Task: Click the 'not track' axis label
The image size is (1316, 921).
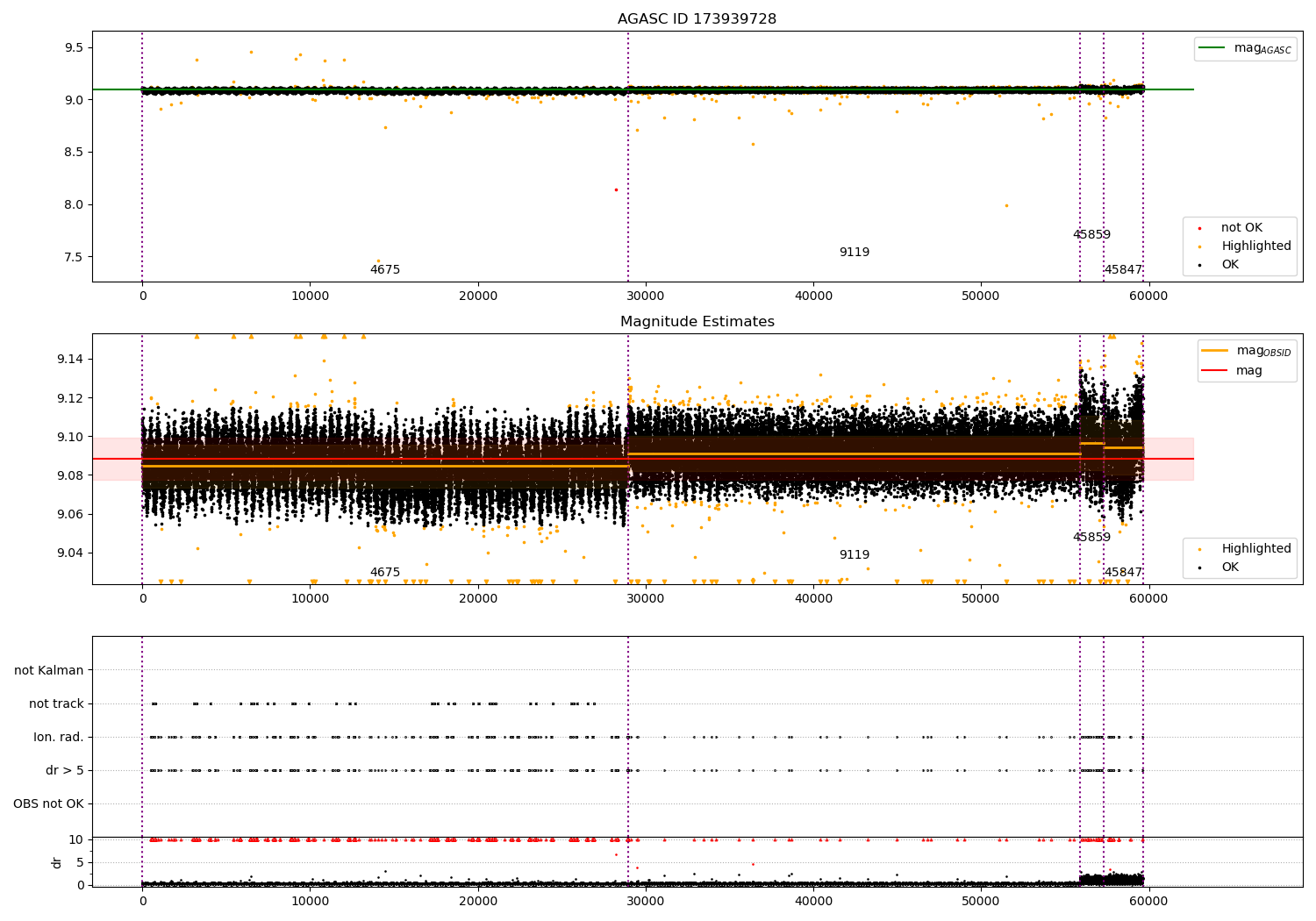Action: (x=56, y=704)
